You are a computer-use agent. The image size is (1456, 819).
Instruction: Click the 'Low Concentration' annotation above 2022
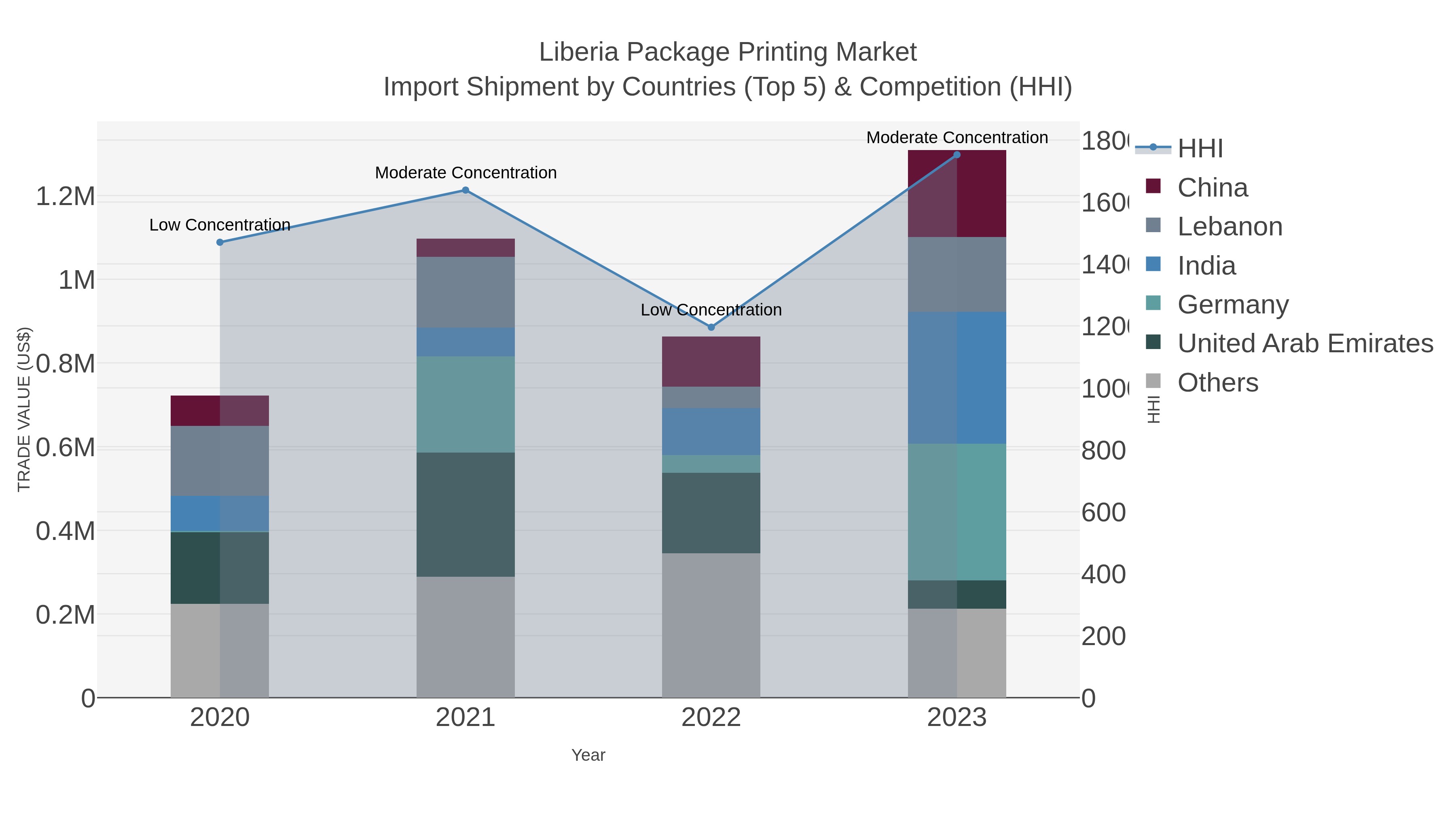point(711,310)
